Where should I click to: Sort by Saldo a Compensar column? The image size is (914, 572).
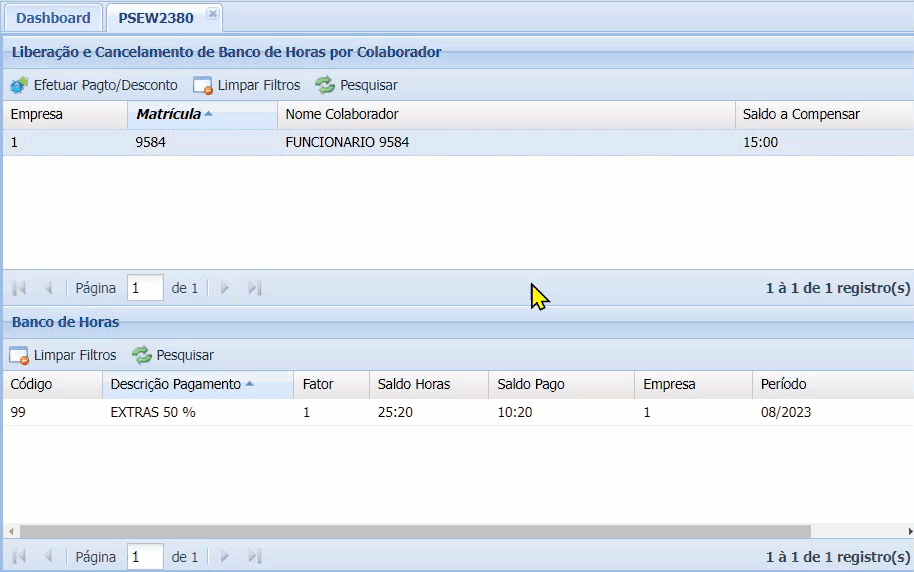pos(825,114)
